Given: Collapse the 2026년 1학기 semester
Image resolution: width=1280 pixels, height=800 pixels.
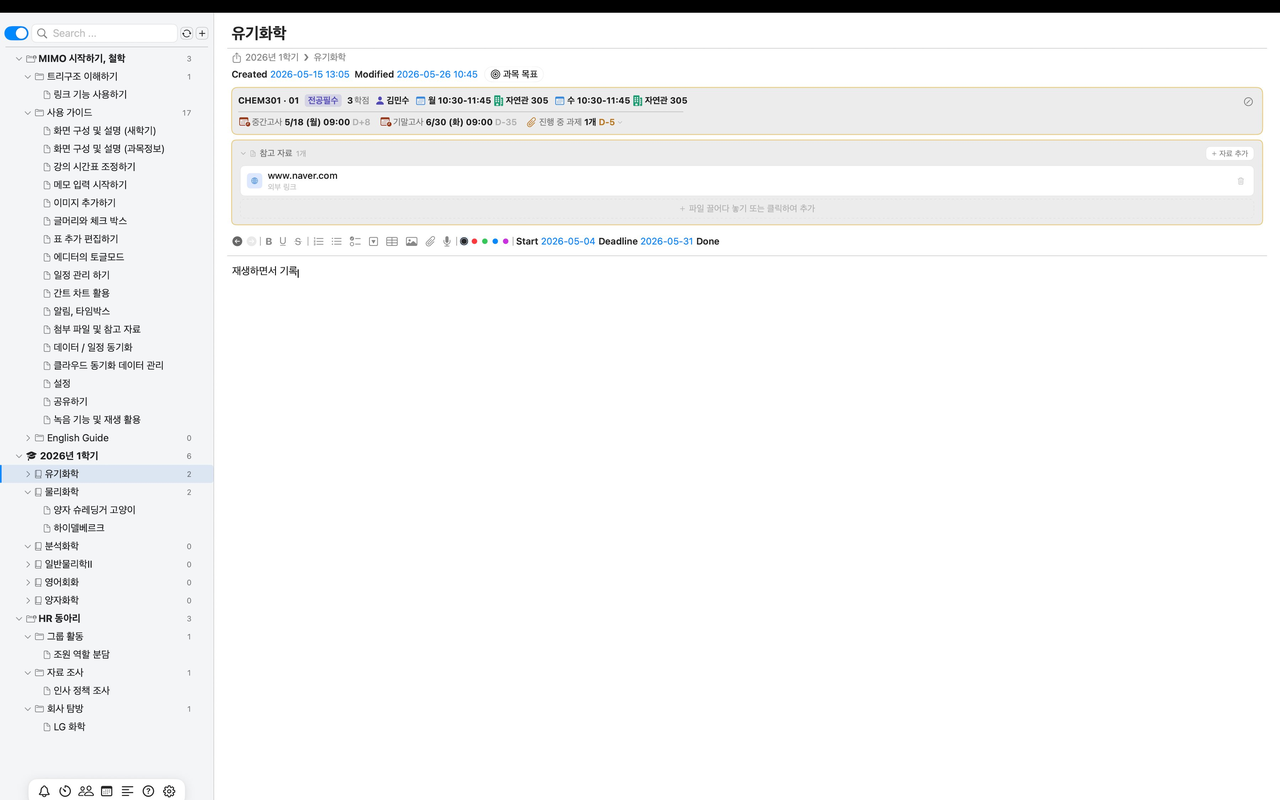Looking at the screenshot, I should point(19,456).
